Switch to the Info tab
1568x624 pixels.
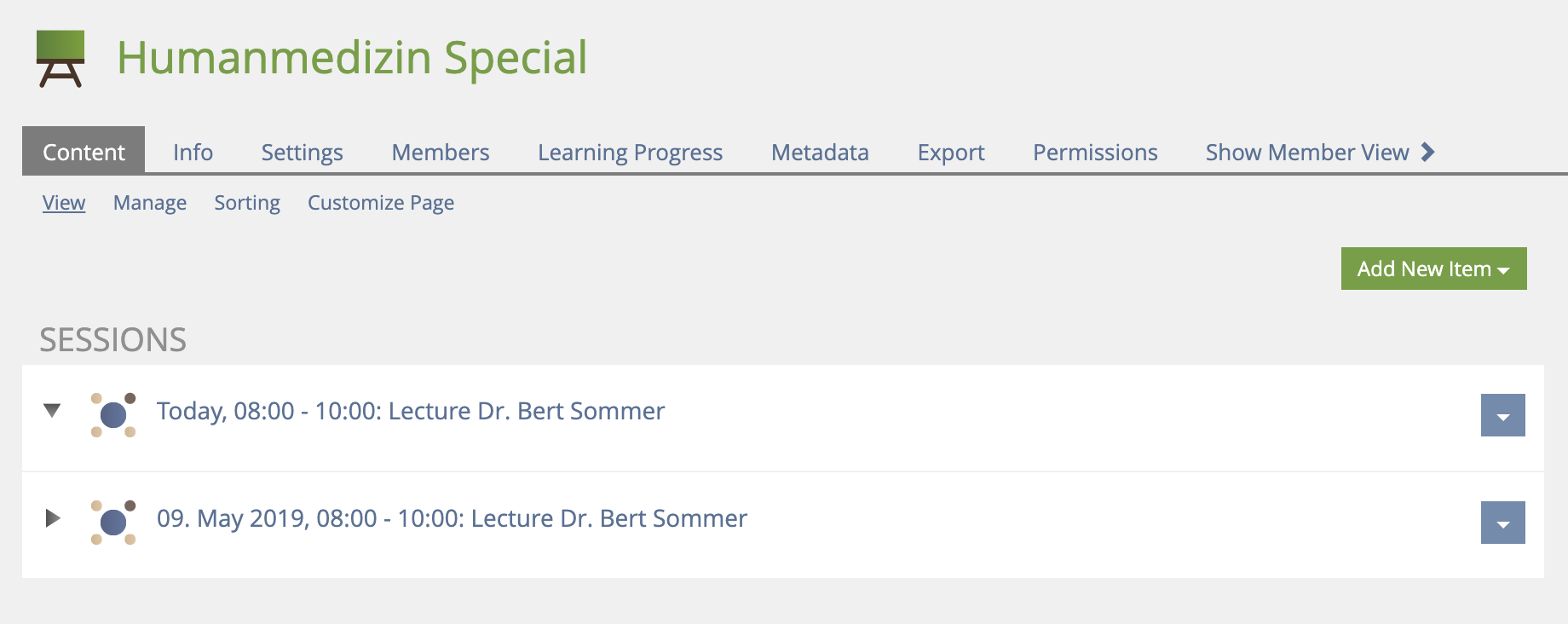pyautogui.click(x=193, y=152)
